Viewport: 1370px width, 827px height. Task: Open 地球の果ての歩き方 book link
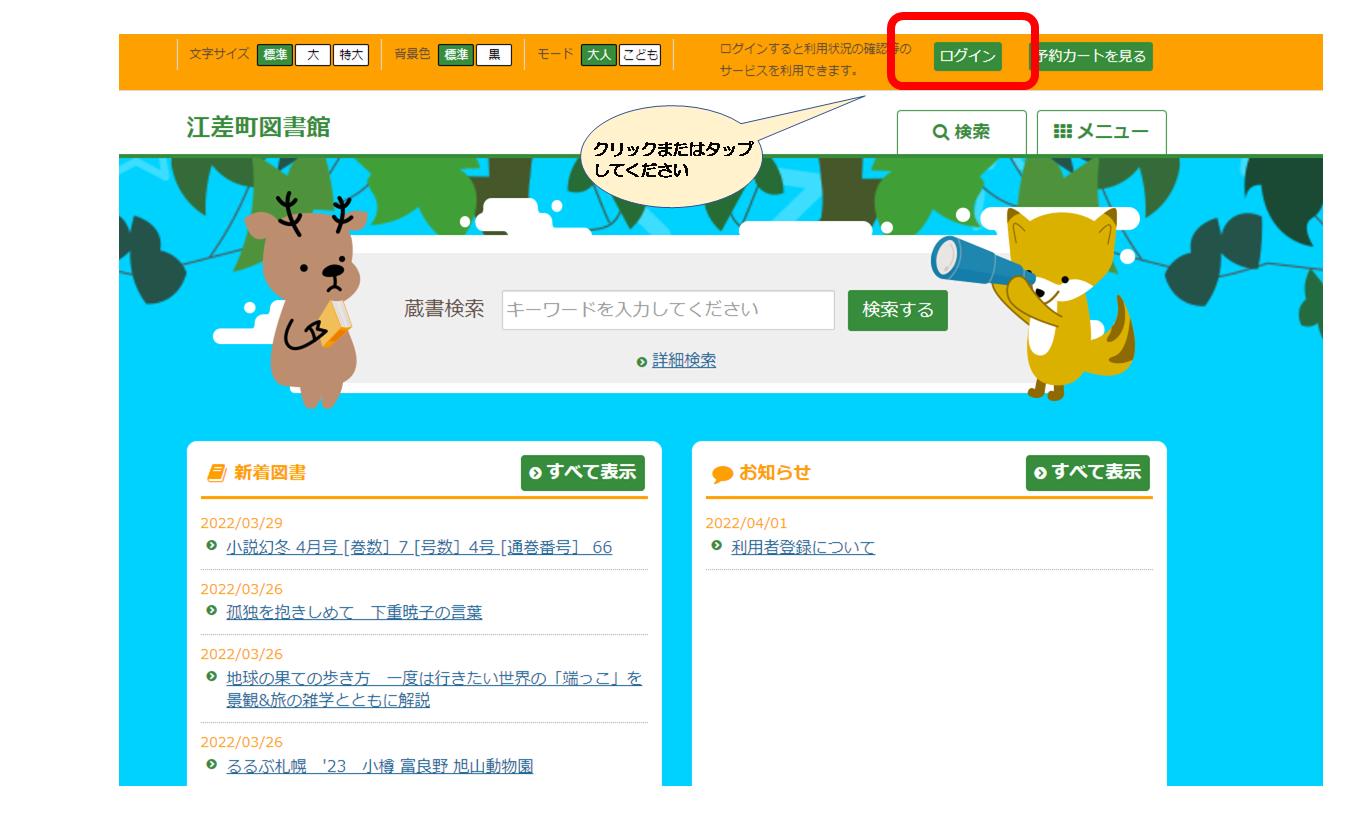pos(434,689)
